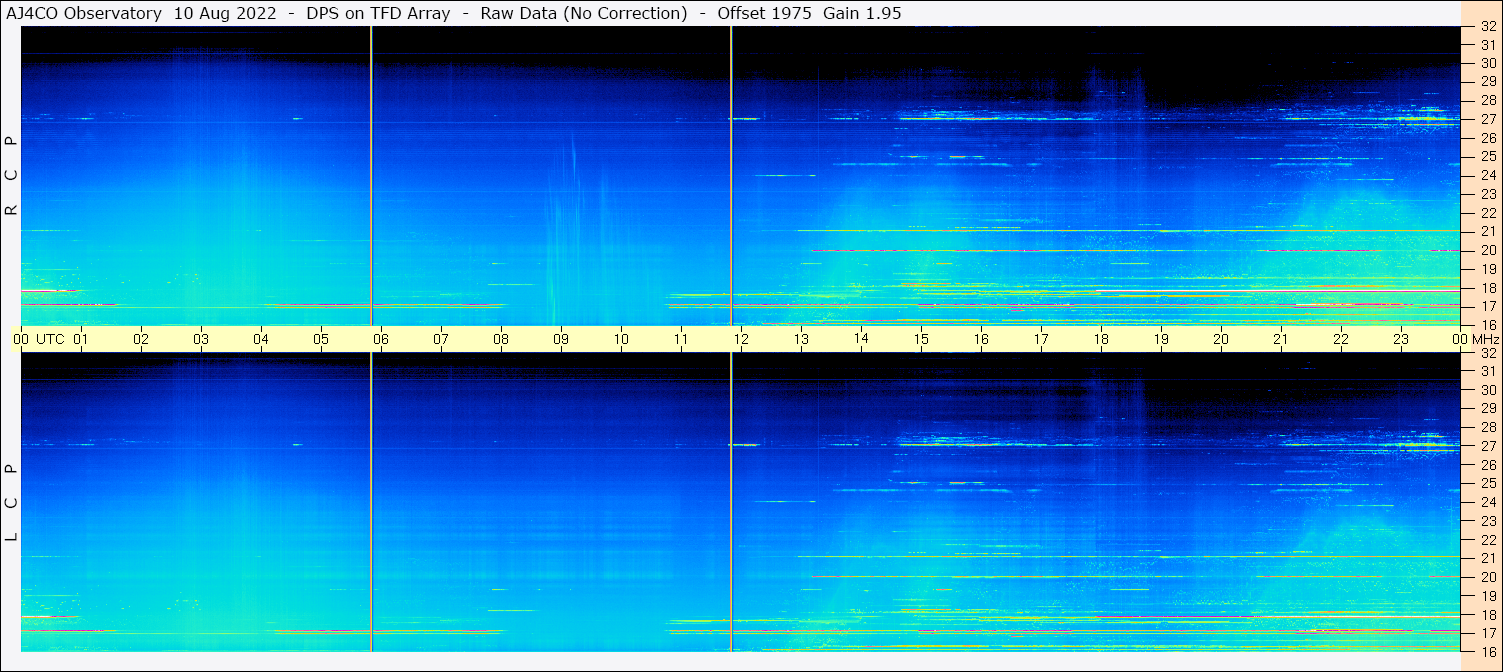Click the 11 hour tick label
The width and height of the screenshot is (1503, 672).
681,339
